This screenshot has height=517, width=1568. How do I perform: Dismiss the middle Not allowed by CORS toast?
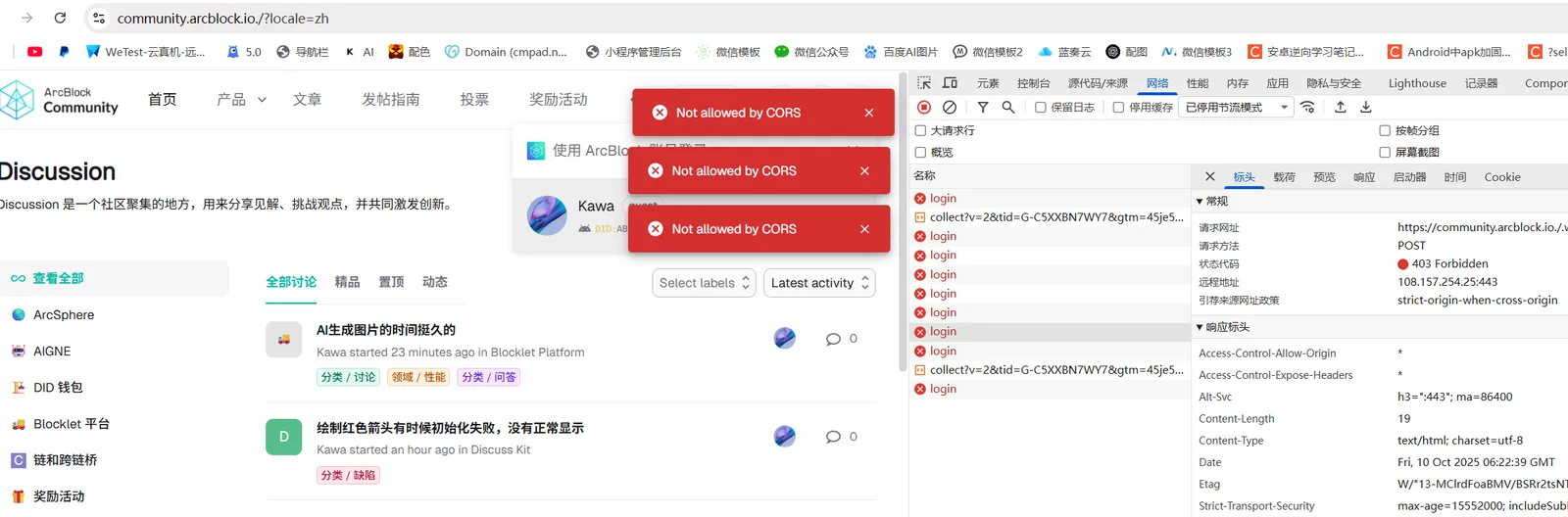(x=864, y=170)
